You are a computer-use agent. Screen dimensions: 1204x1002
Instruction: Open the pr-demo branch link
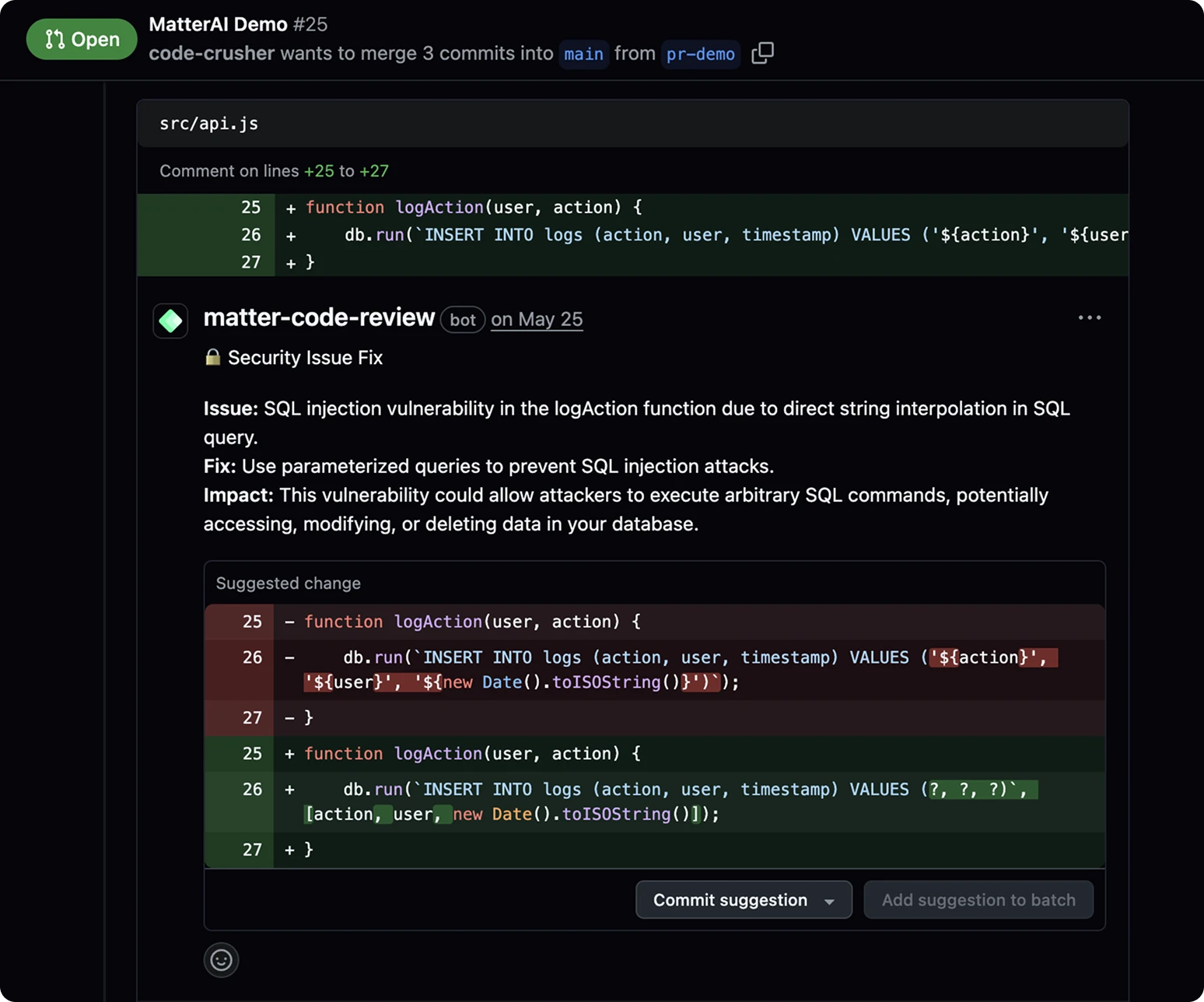point(700,54)
